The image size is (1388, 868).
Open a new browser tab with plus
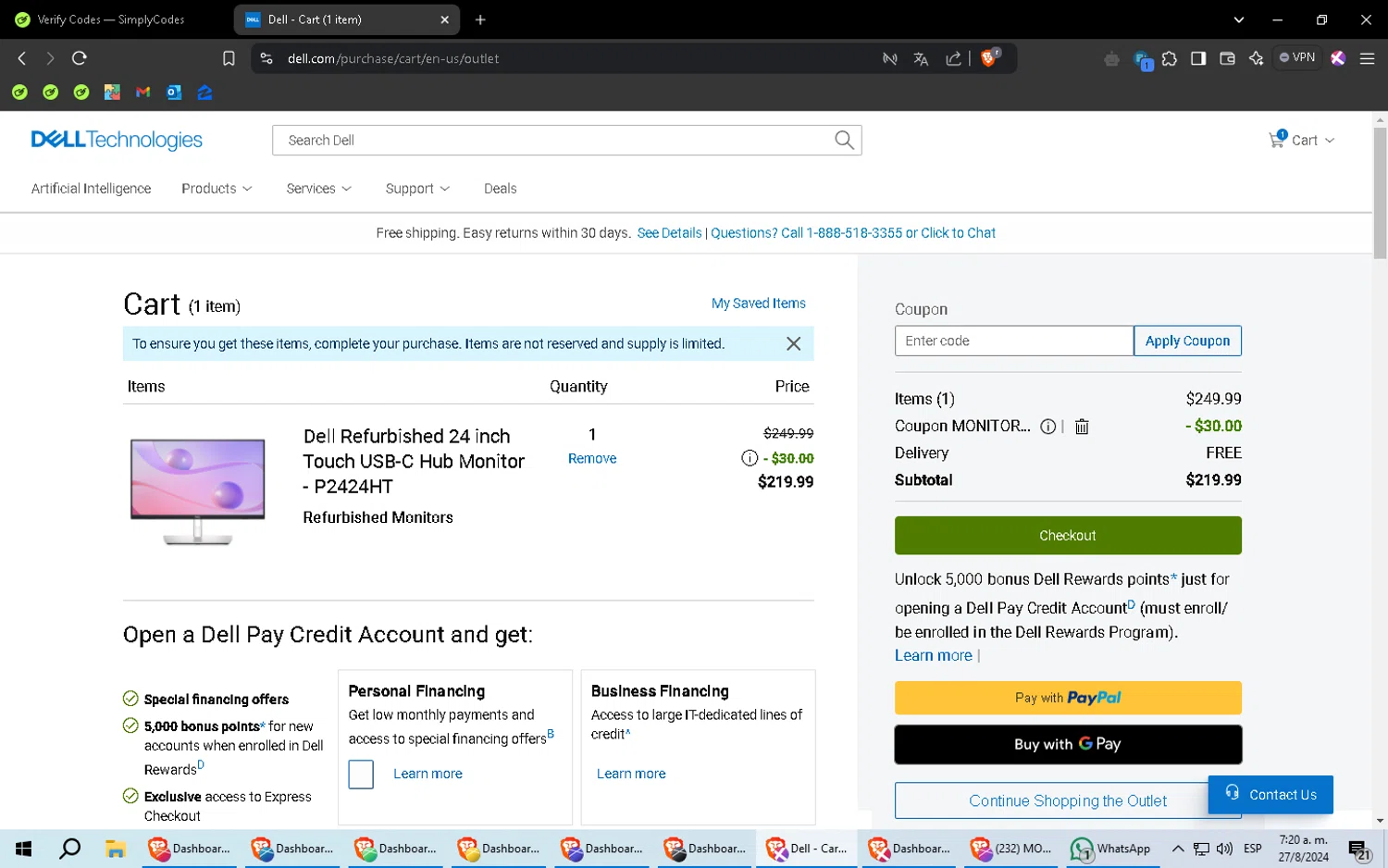pos(480,19)
